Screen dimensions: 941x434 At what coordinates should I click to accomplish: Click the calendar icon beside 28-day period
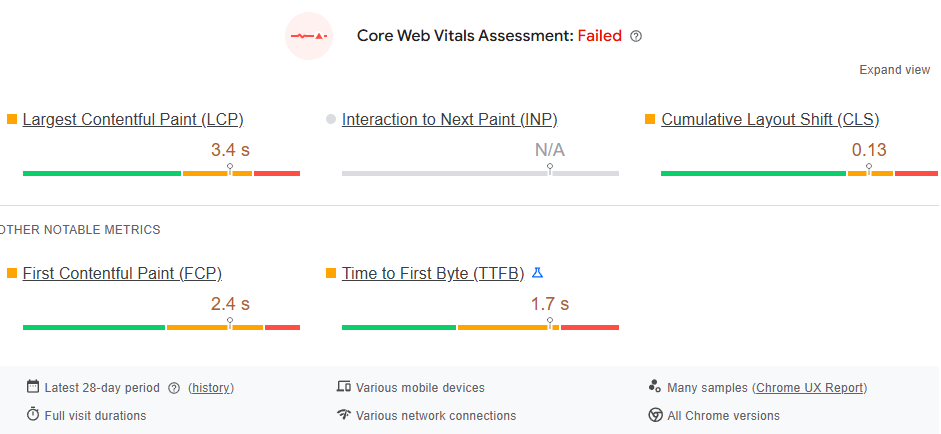(x=33, y=387)
